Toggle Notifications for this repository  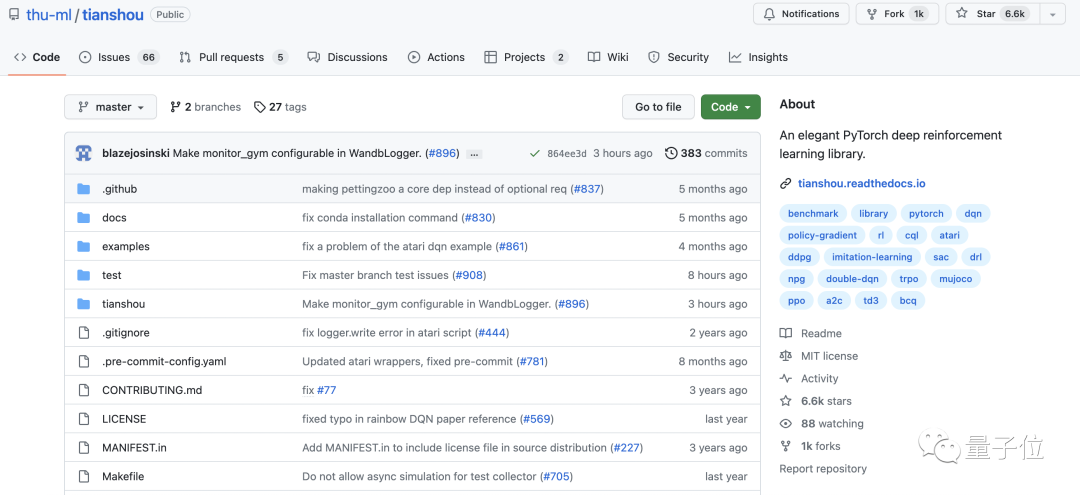(x=801, y=14)
